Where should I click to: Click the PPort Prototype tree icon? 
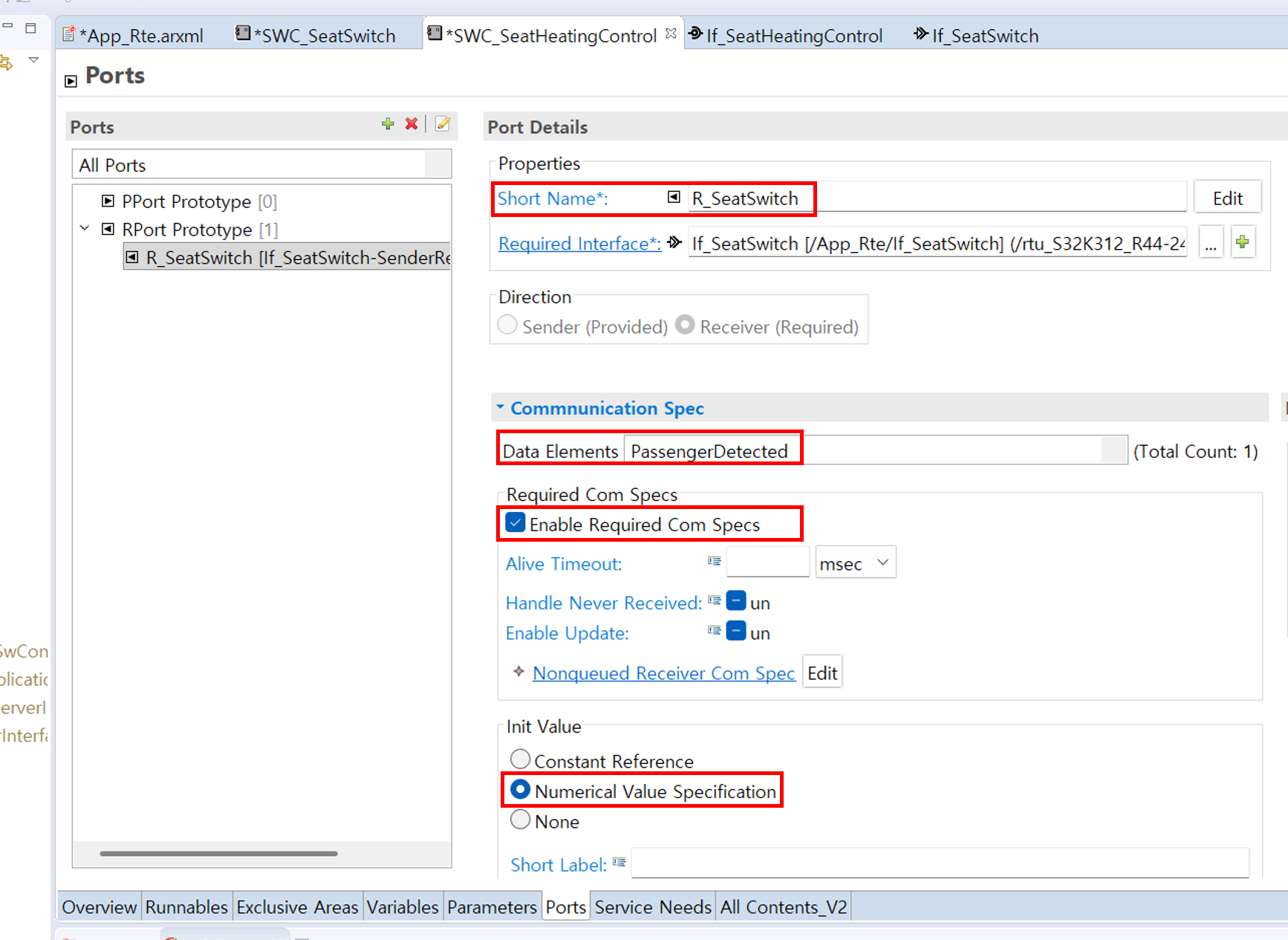(108, 201)
